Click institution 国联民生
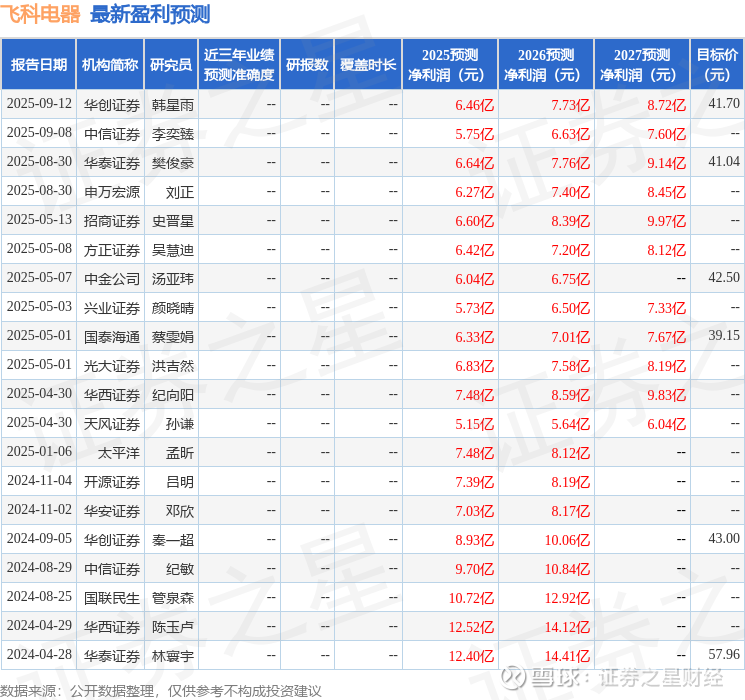This screenshot has width=745, height=700. [x=112, y=598]
